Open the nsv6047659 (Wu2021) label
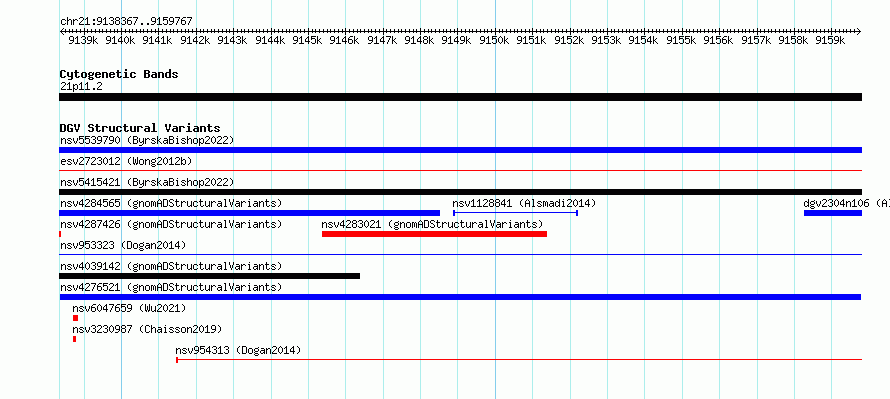The width and height of the screenshot is (890, 399). [x=129, y=308]
